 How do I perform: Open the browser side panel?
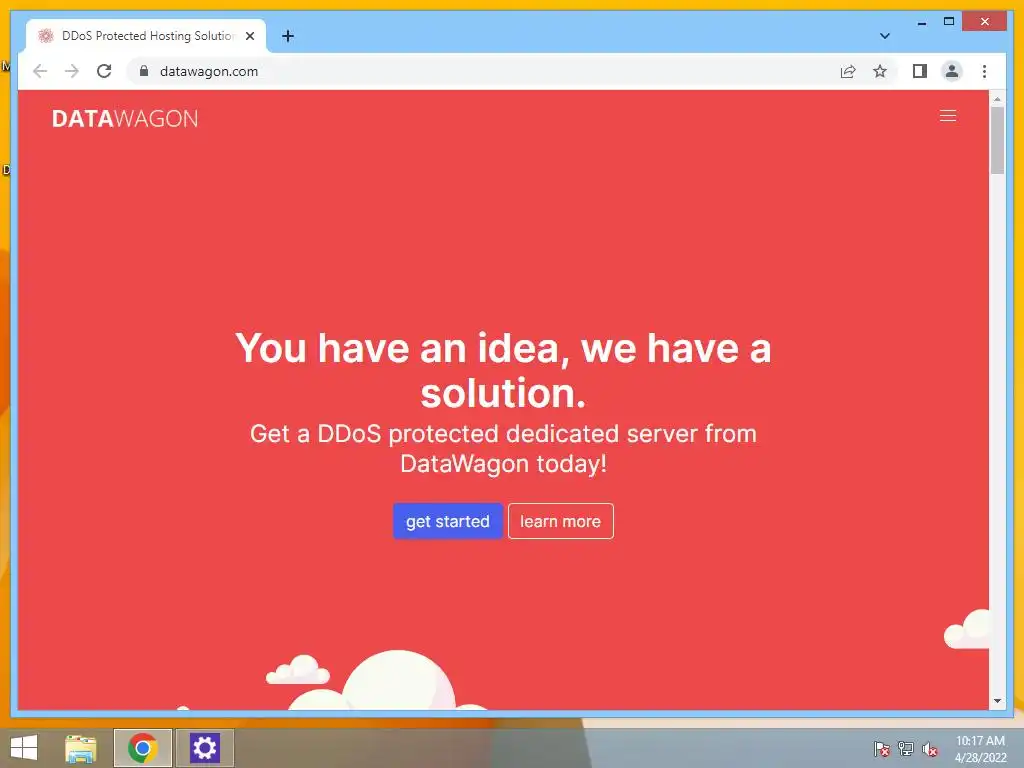pyautogui.click(x=920, y=71)
